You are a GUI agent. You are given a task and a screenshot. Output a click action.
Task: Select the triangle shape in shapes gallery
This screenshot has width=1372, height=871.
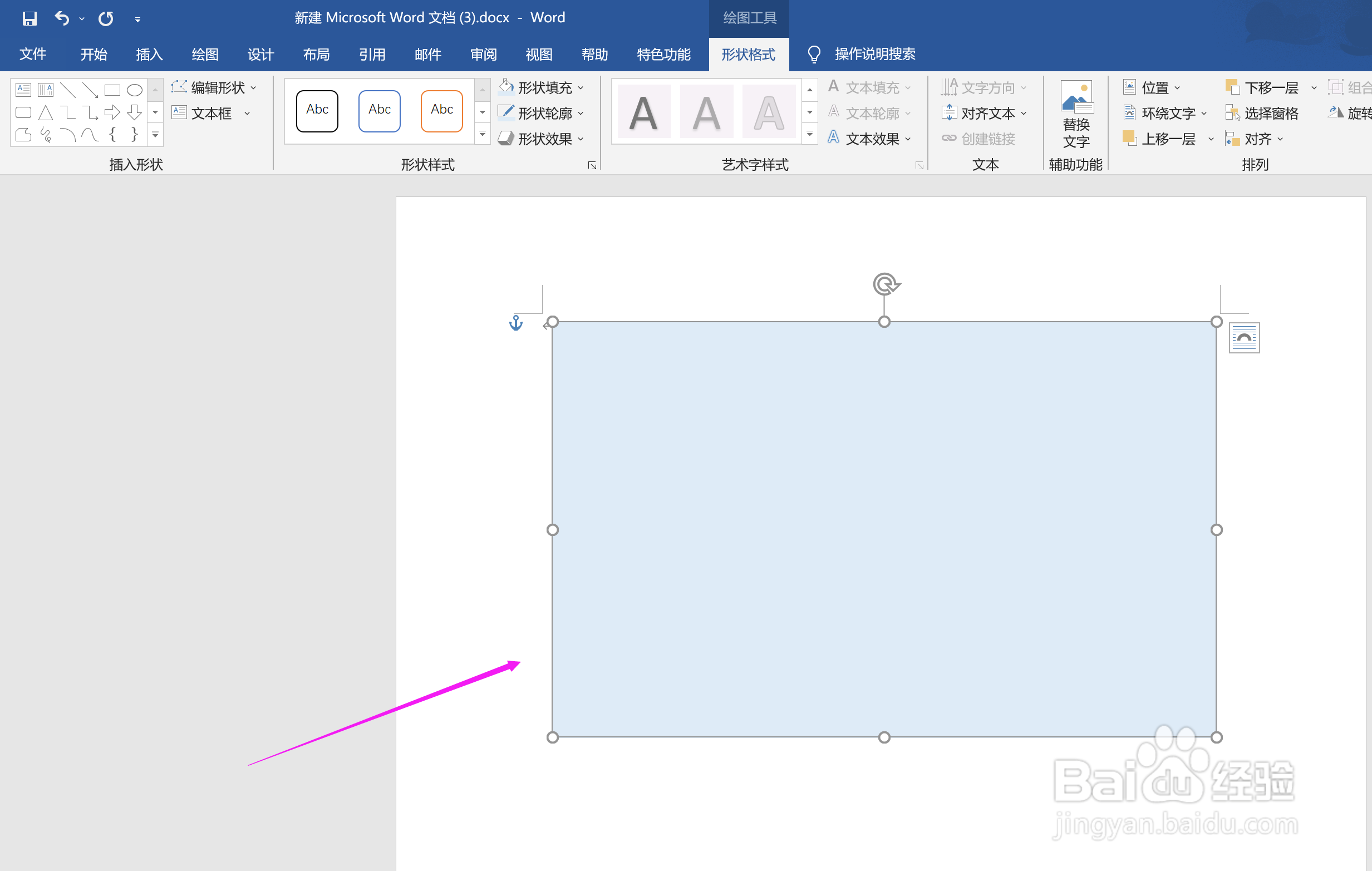(x=46, y=113)
